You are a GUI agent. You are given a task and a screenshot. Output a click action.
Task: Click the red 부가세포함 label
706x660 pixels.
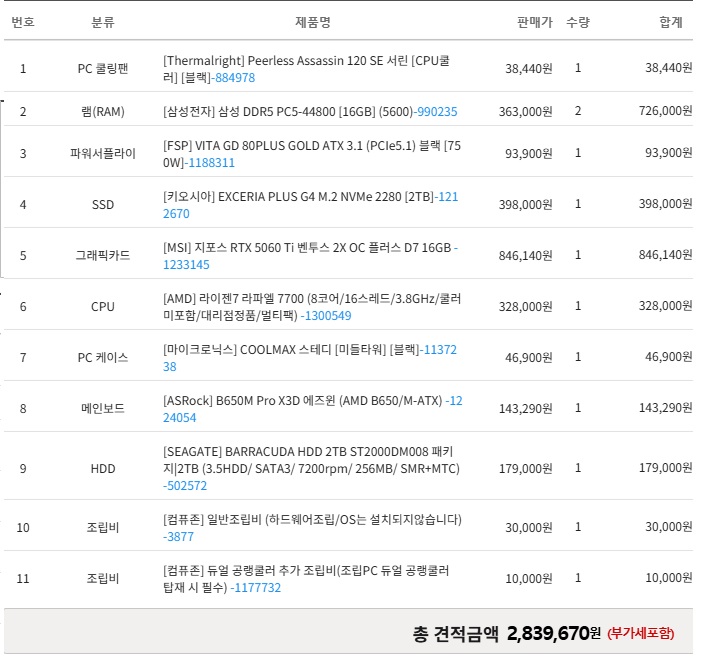pos(642,633)
